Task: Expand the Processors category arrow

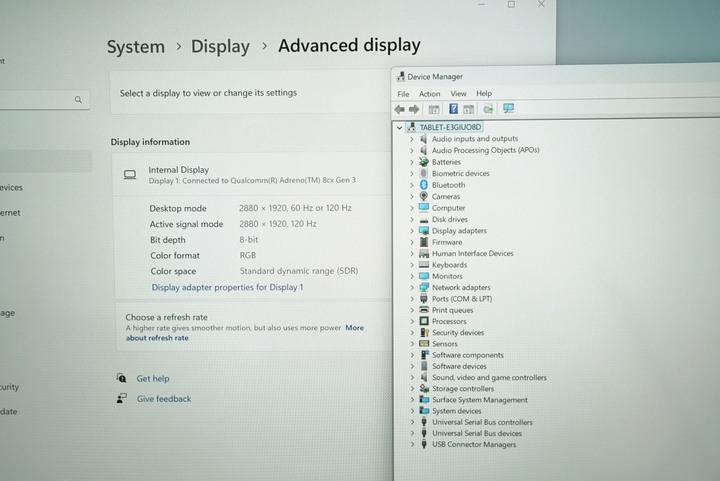Action: pyautogui.click(x=411, y=322)
